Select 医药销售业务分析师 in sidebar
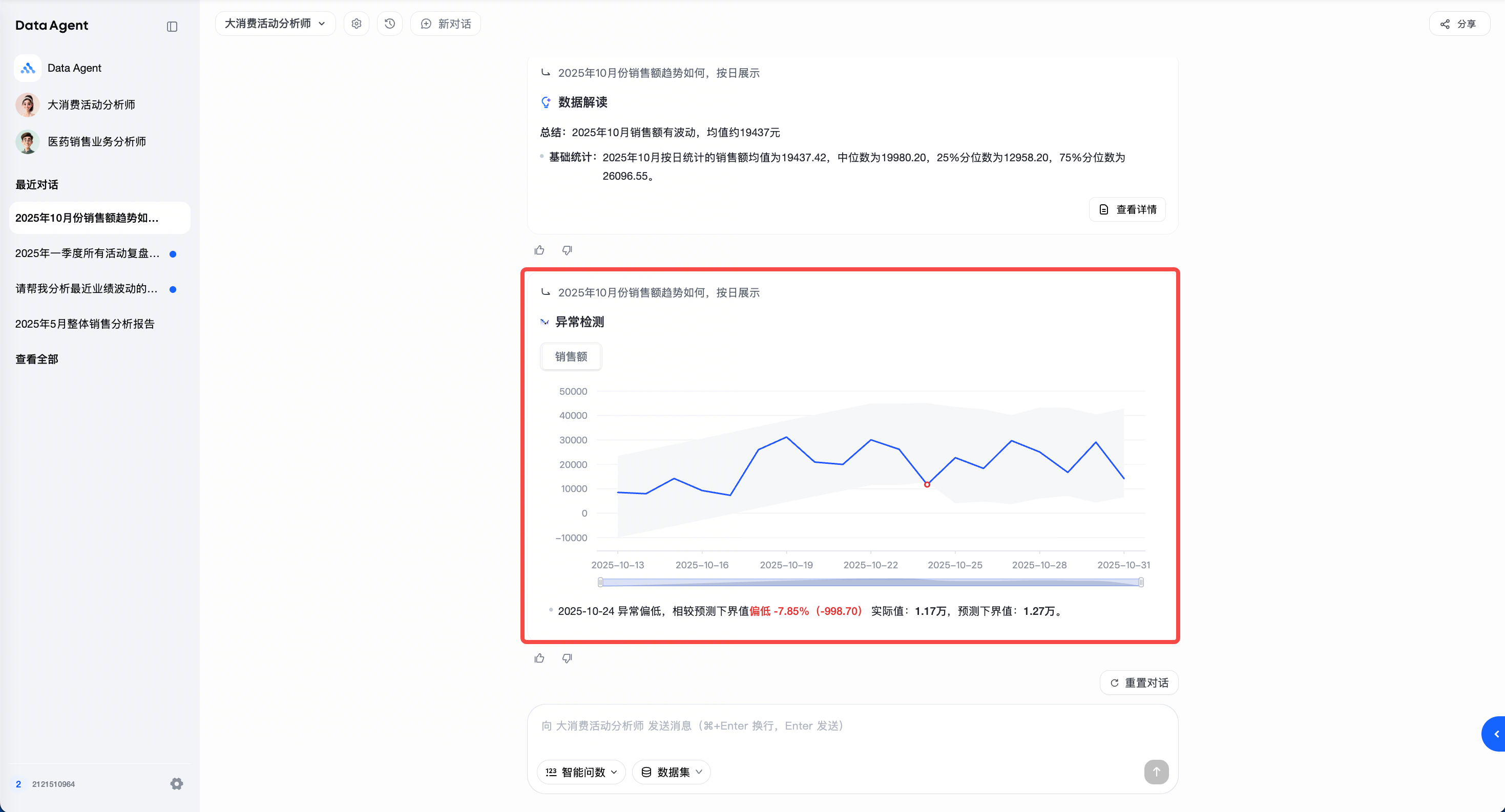 pos(96,142)
